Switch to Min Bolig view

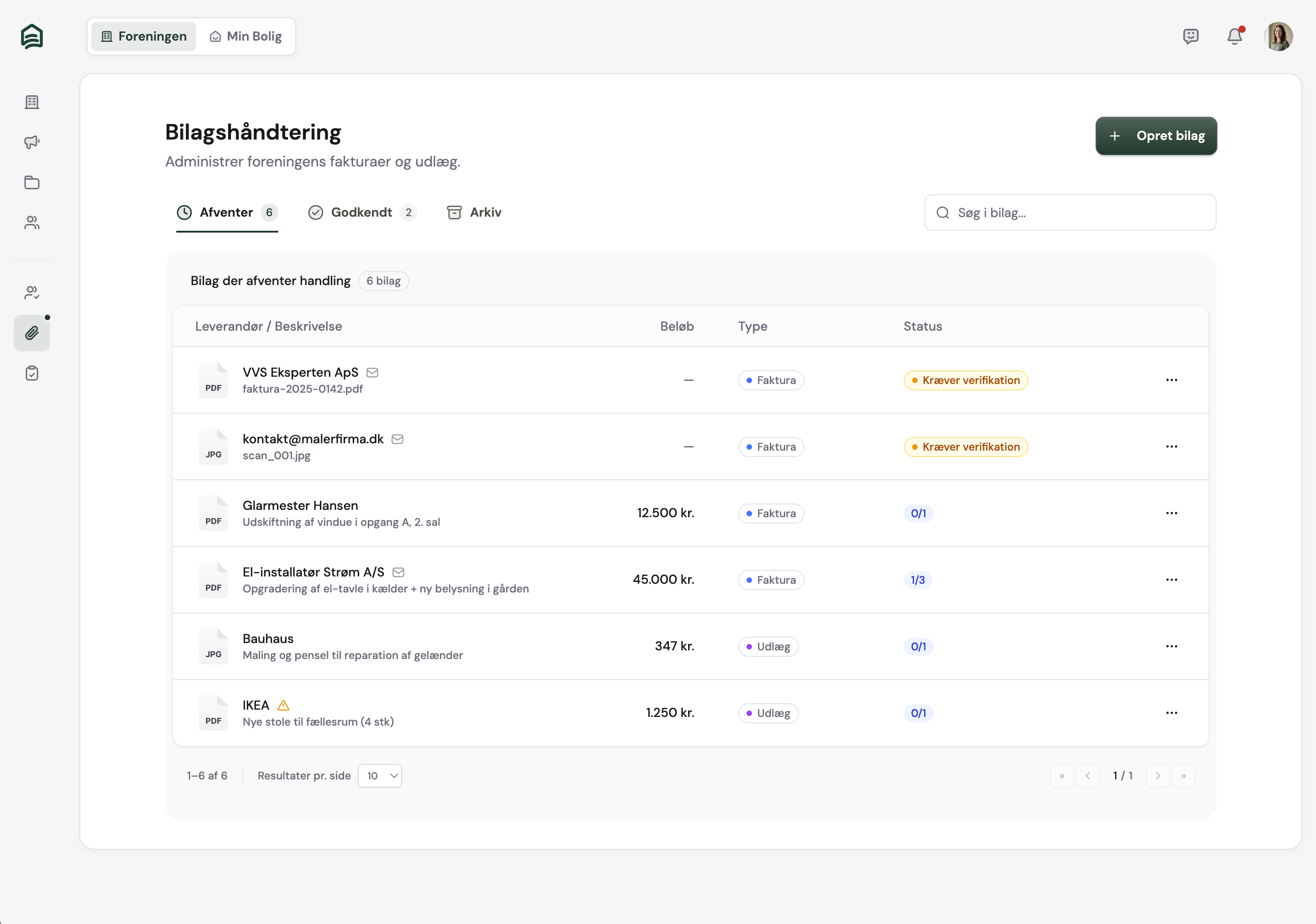click(x=246, y=36)
